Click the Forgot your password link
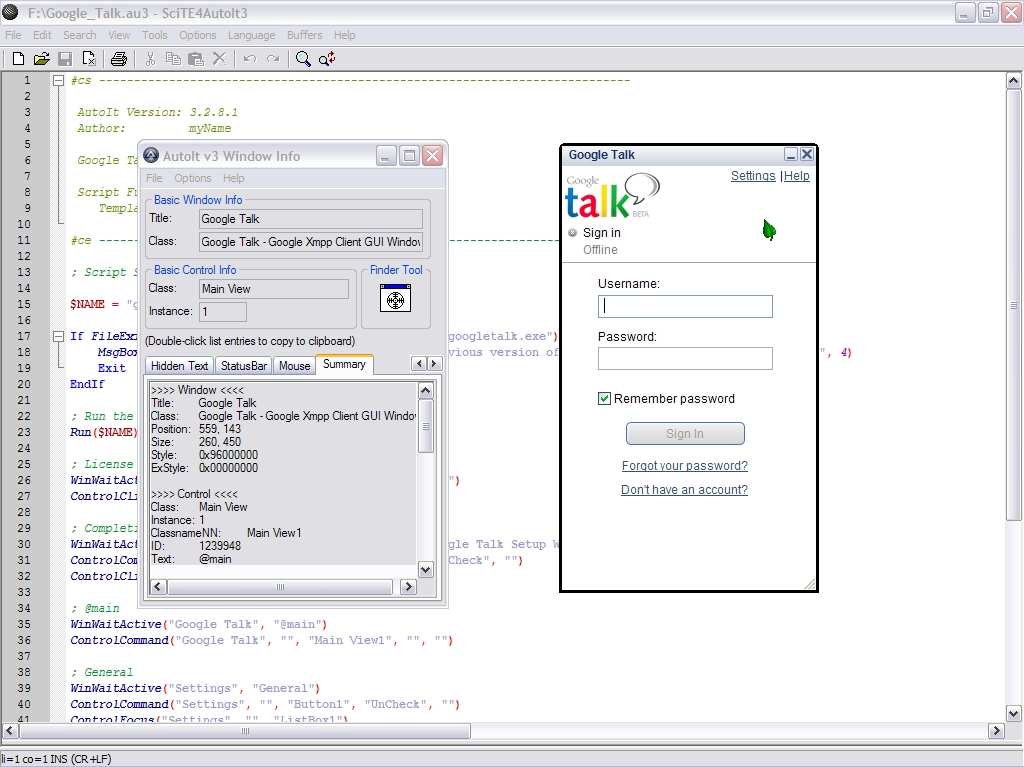The image size is (1024, 767). click(x=684, y=466)
